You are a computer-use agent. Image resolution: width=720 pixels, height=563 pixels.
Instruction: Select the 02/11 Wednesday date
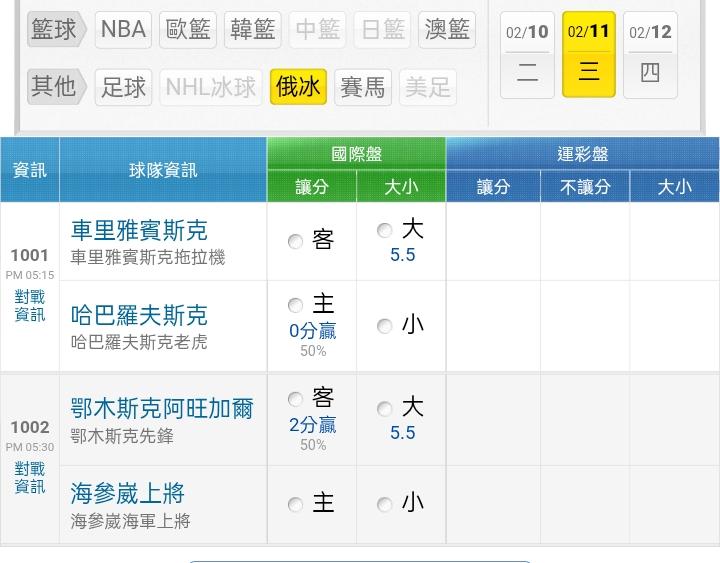(589, 54)
